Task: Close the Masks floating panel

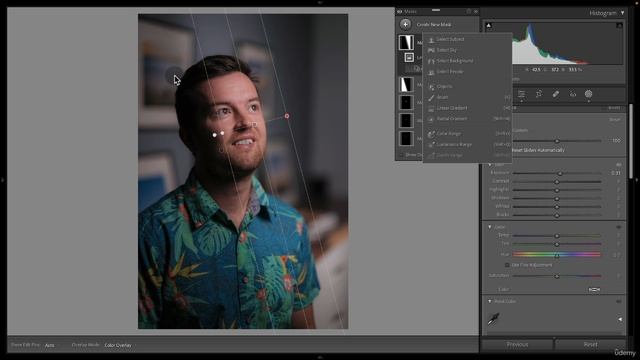Action: tap(476, 11)
